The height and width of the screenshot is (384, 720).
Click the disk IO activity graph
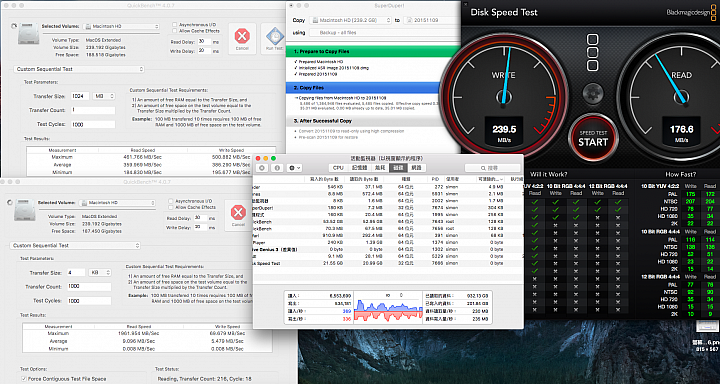[389, 307]
